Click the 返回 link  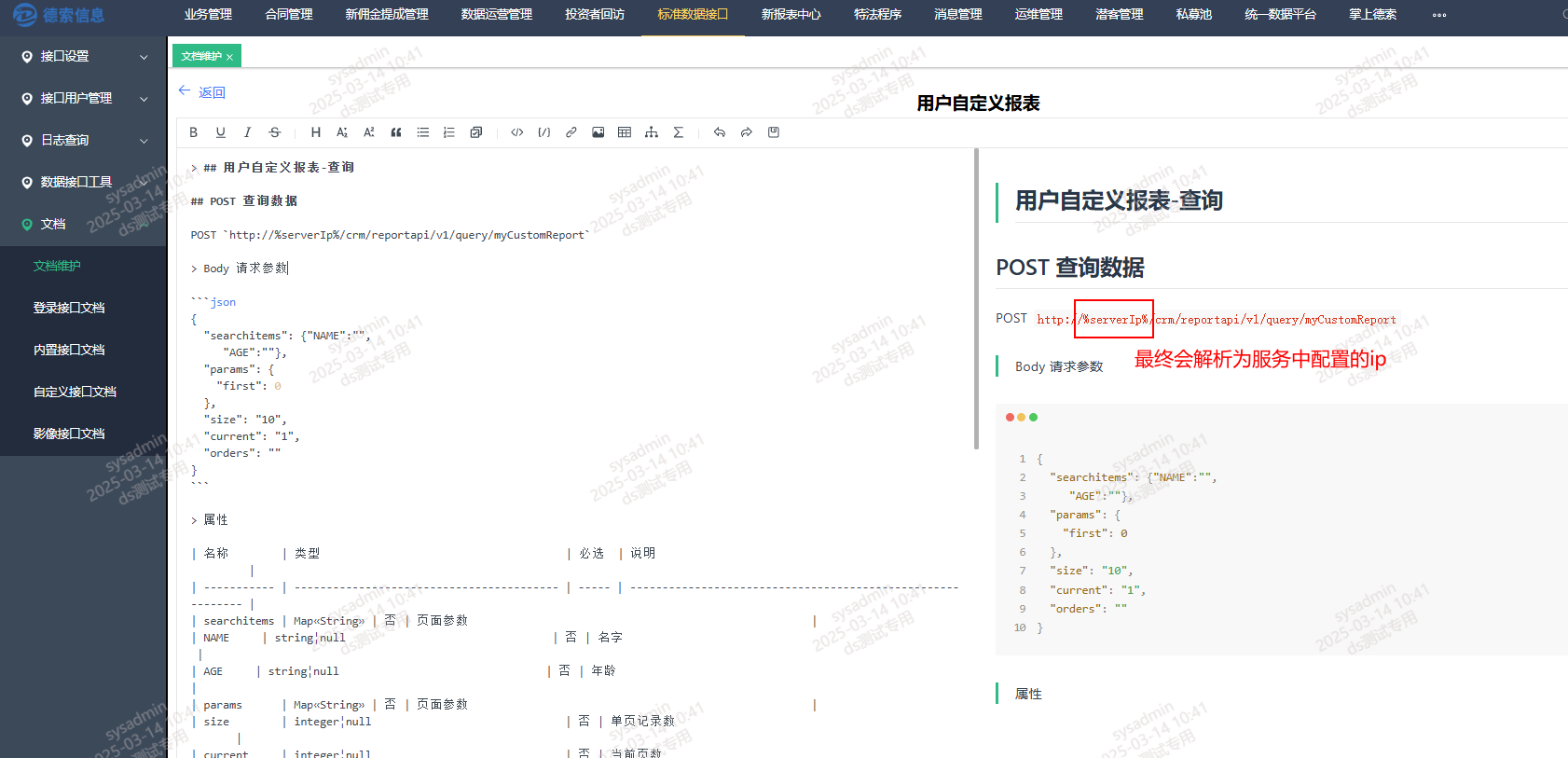212,92
